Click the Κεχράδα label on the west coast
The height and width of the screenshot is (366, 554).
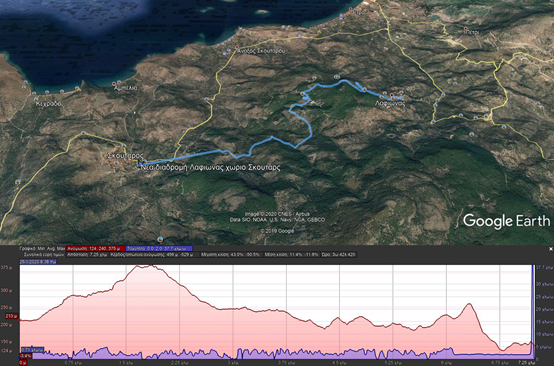point(48,104)
